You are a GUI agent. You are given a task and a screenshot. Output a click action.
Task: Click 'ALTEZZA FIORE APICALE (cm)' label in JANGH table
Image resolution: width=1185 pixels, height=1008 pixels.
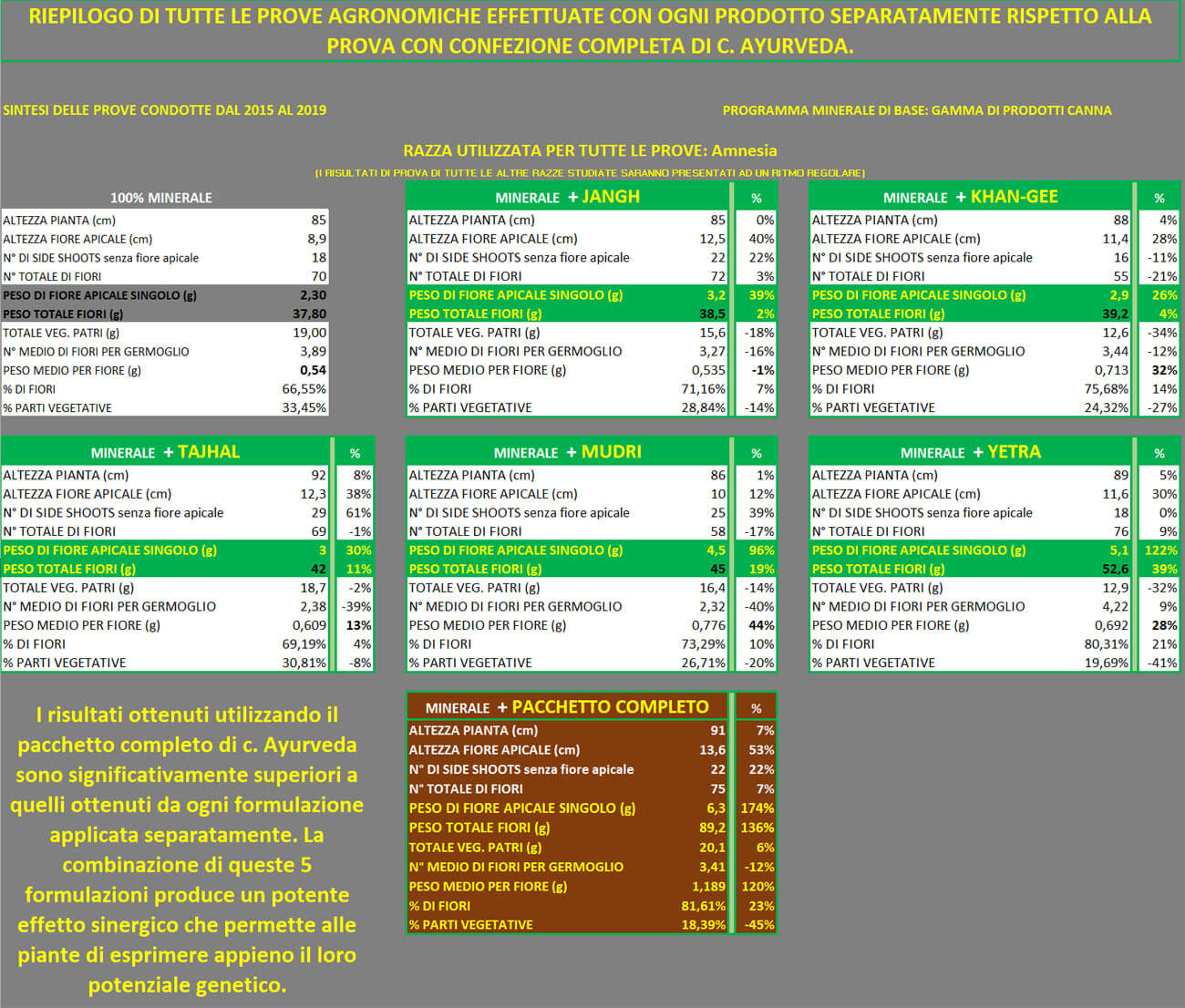493,239
